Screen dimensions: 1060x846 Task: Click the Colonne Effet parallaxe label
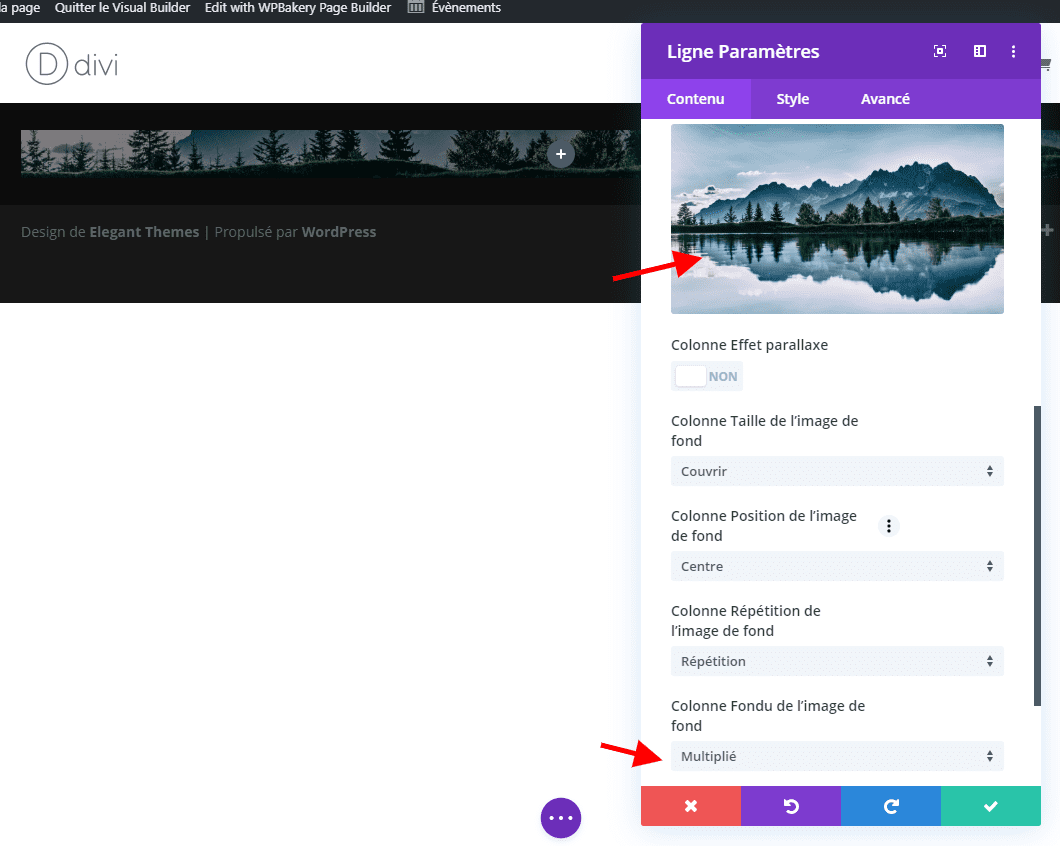tap(749, 345)
